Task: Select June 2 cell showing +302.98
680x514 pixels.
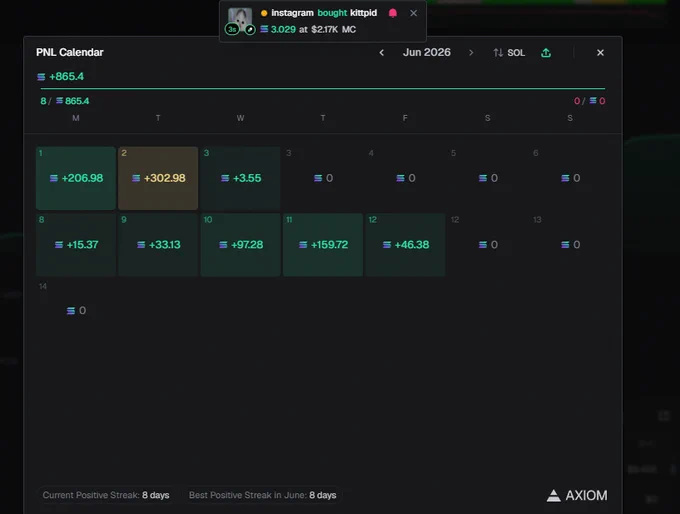Action: point(158,178)
